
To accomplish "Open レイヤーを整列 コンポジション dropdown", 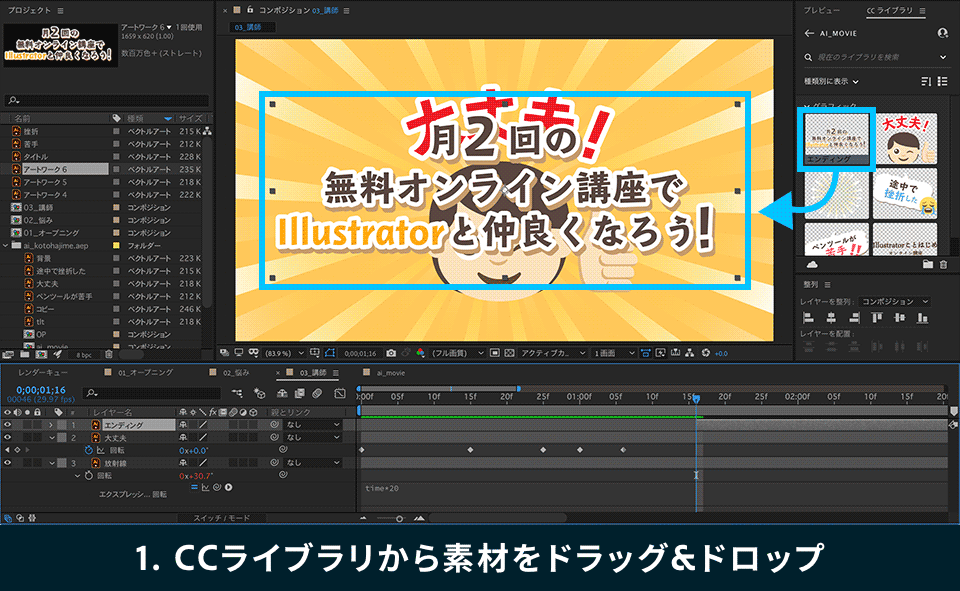I will [894, 301].
